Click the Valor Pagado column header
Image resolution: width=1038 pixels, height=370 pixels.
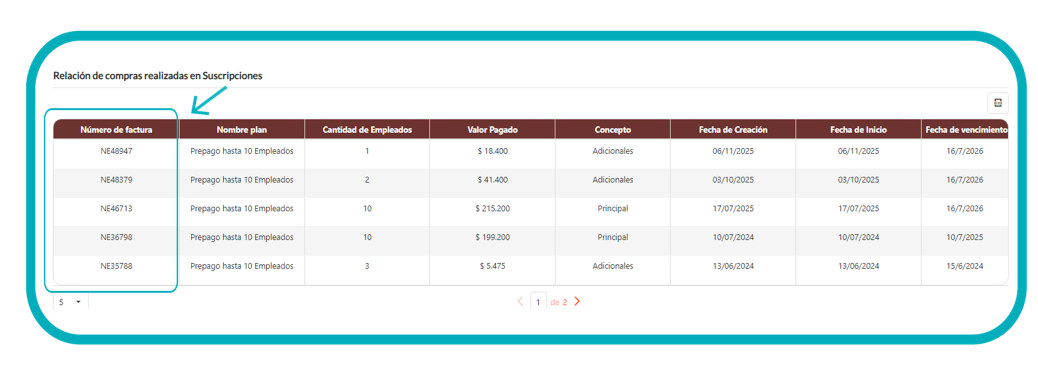493,130
